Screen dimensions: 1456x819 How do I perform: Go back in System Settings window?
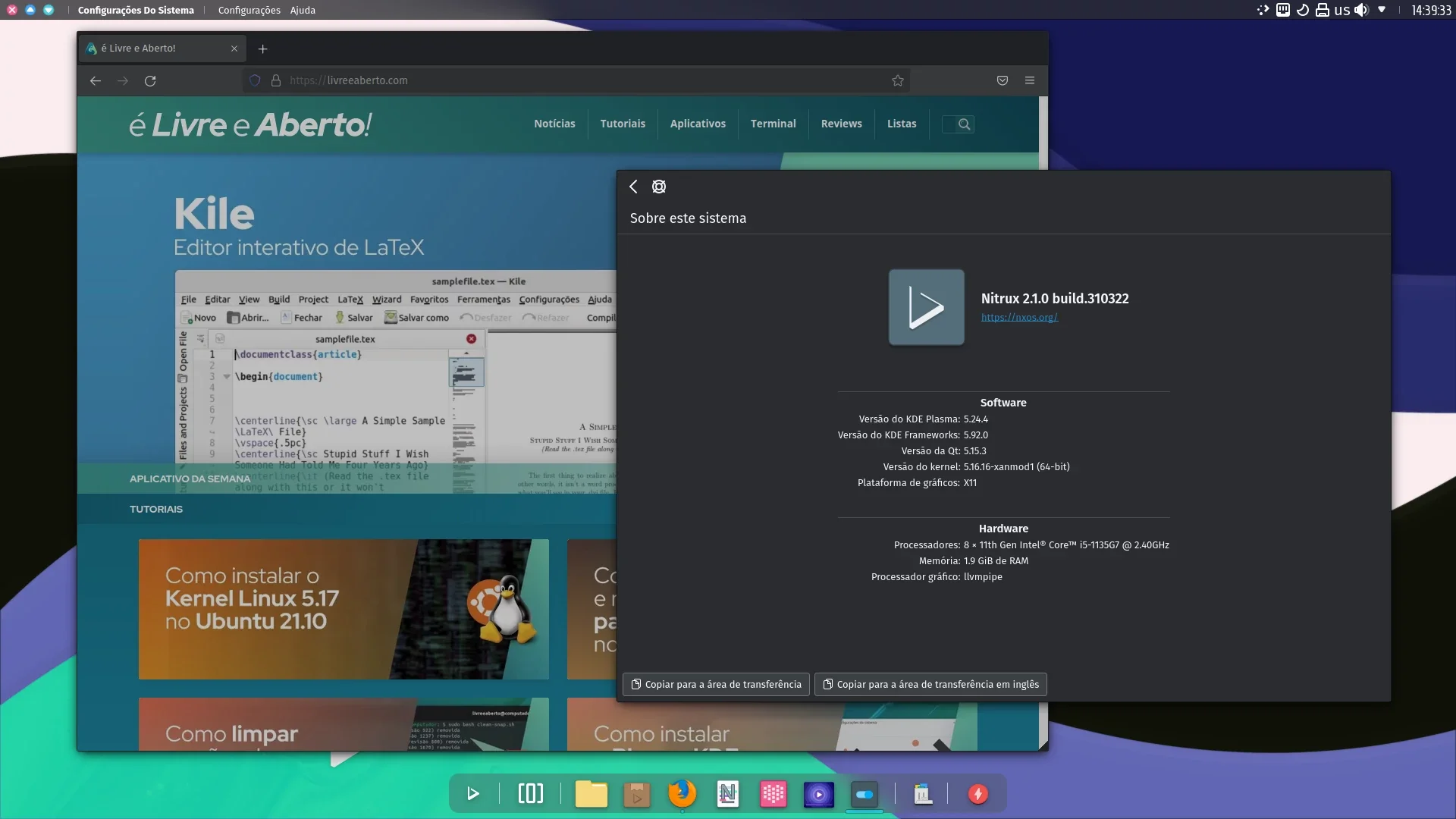click(x=633, y=187)
